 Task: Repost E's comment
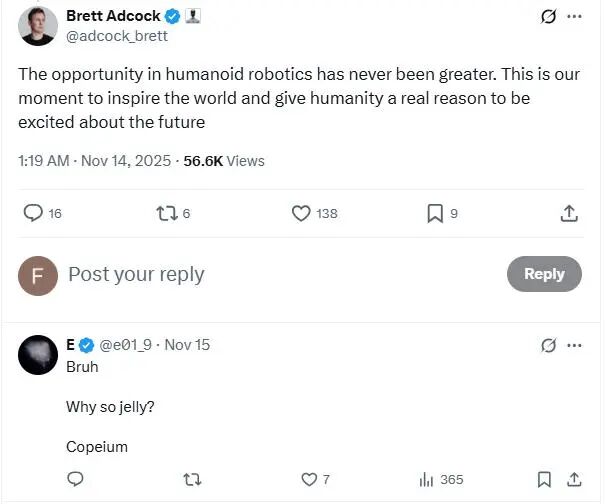coord(192,480)
